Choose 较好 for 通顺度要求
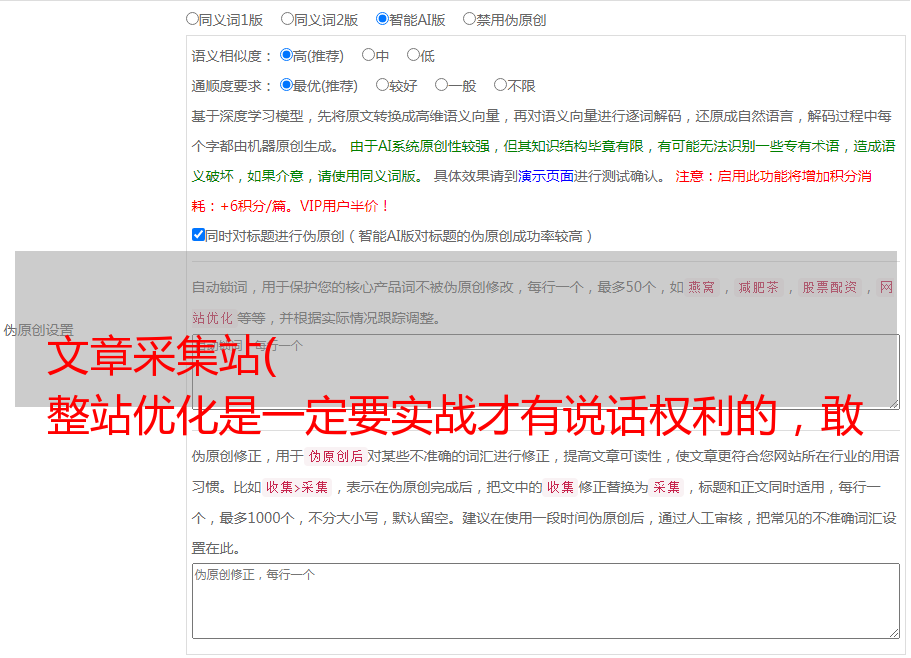Viewport: 911px width, 658px height. (382, 86)
